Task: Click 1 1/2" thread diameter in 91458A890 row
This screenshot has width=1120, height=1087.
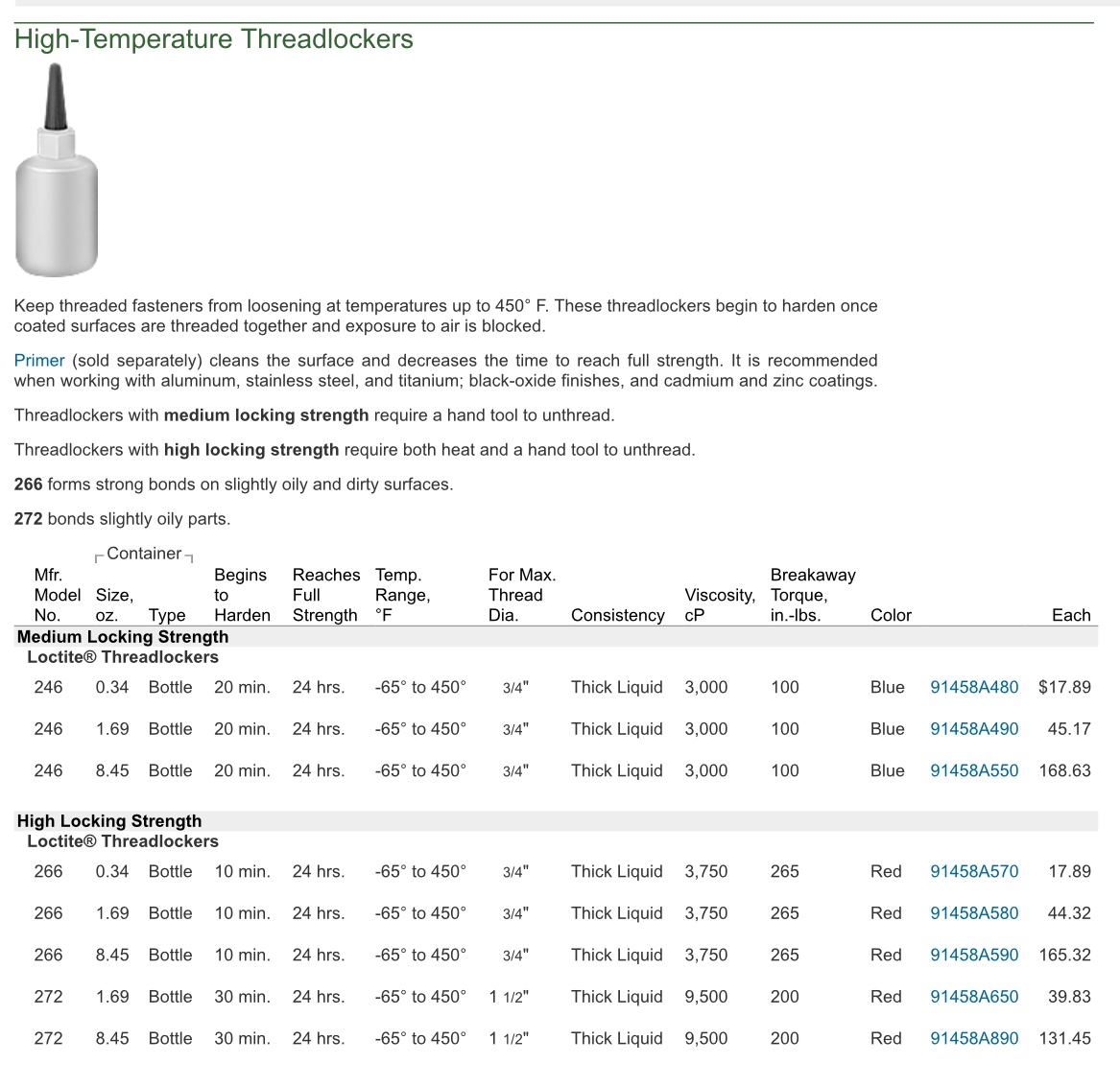Action: click(x=509, y=1038)
